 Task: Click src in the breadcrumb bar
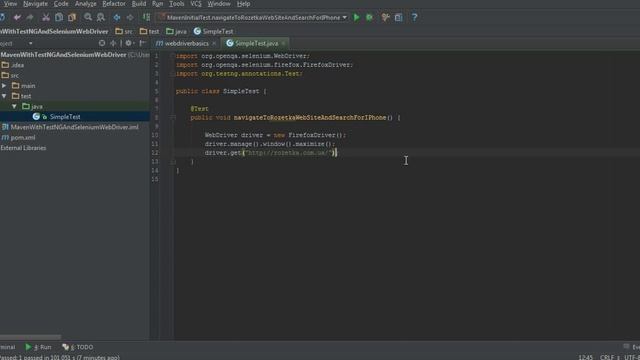click(124, 31)
